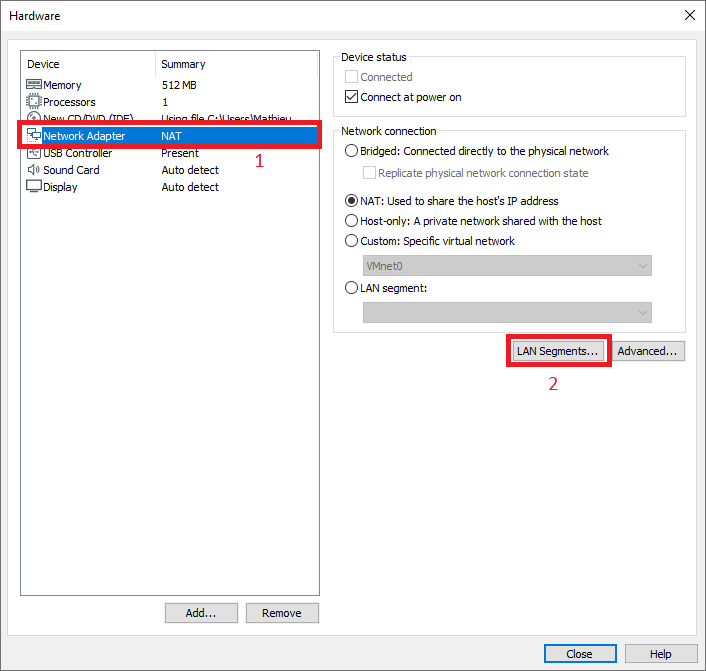Select the Bridged network connection option
This screenshot has height=671, width=706.
coord(351,151)
